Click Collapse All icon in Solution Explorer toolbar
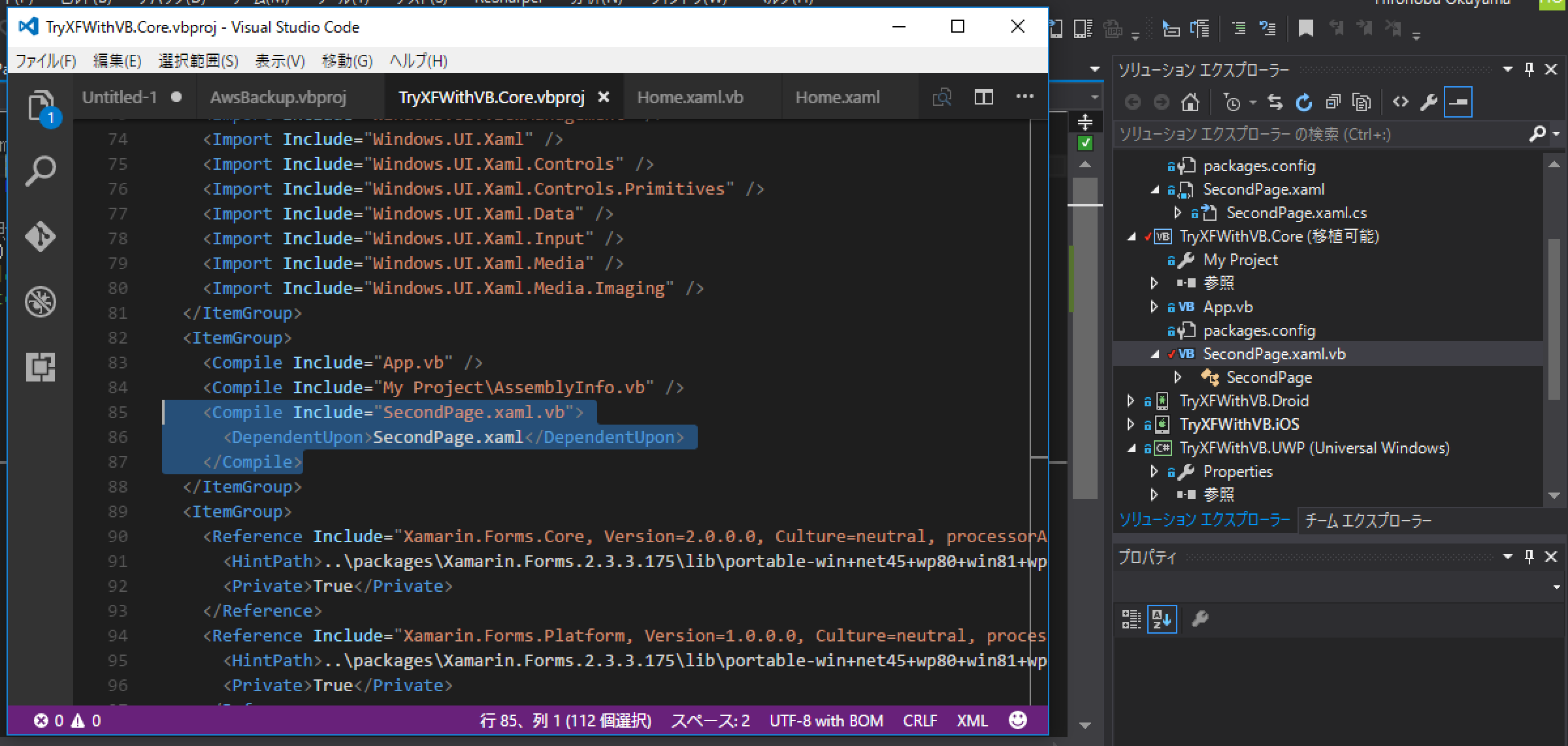This screenshot has height=746, width=1568. pyautogui.click(x=1333, y=102)
